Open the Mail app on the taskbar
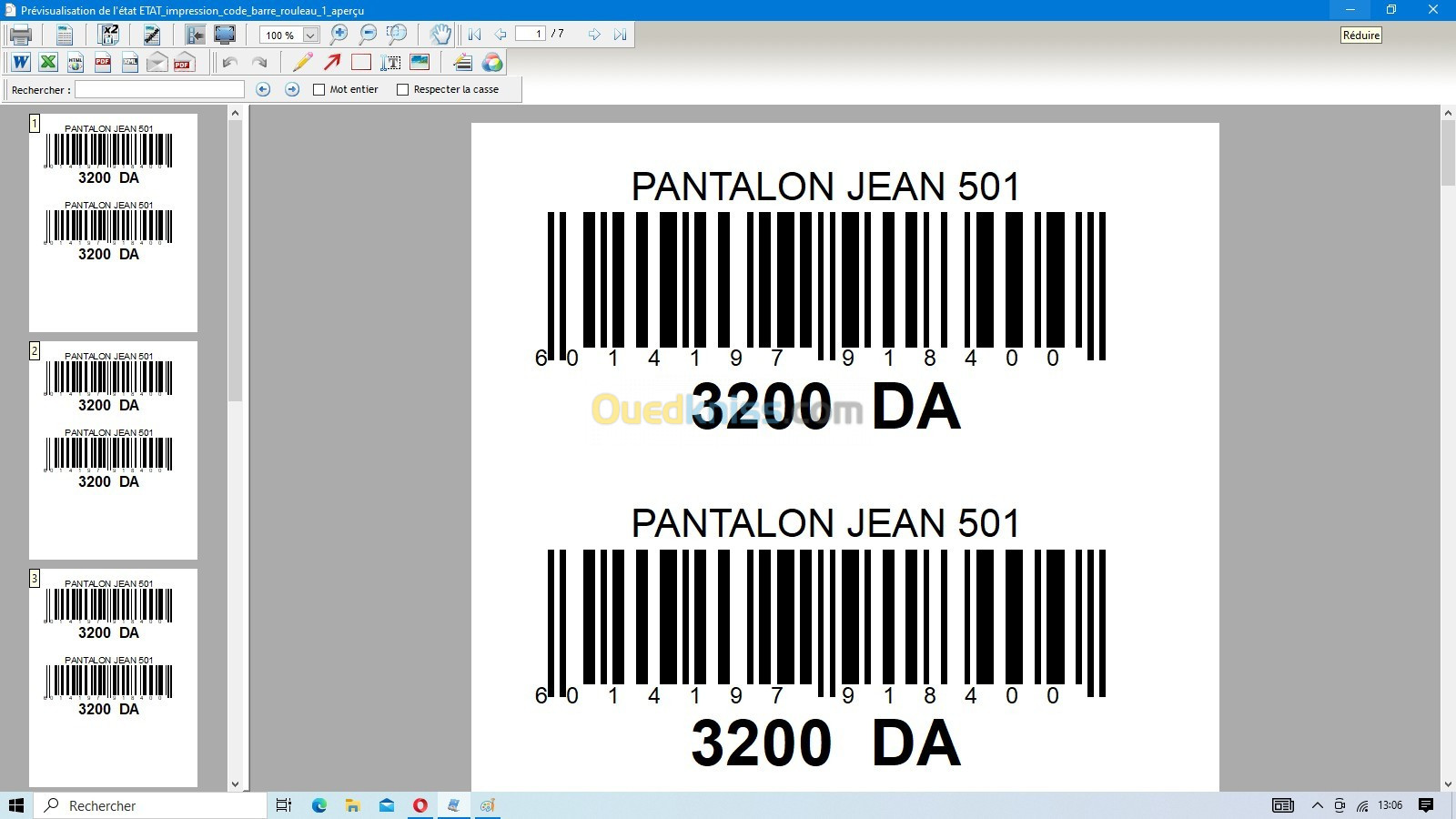The width and height of the screenshot is (1456, 819). click(387, 805)
